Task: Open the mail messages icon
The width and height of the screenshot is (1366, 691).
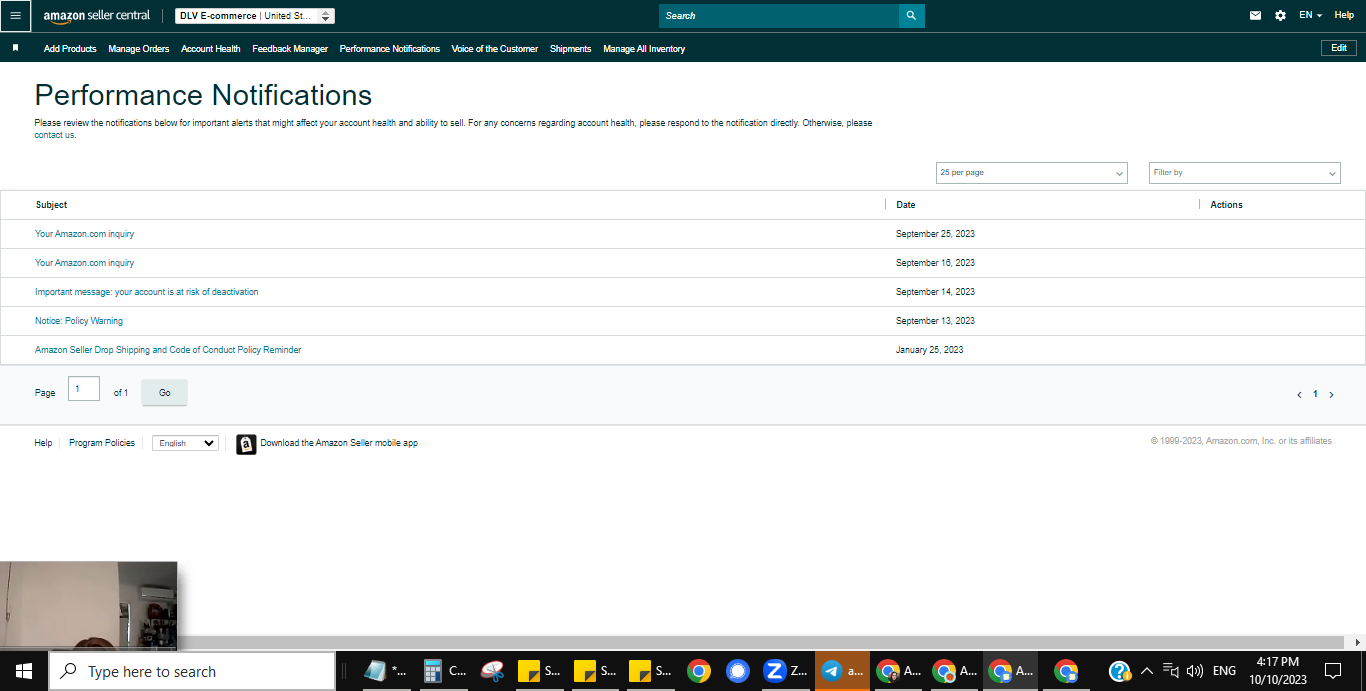Action: (x=1255, y=16)
